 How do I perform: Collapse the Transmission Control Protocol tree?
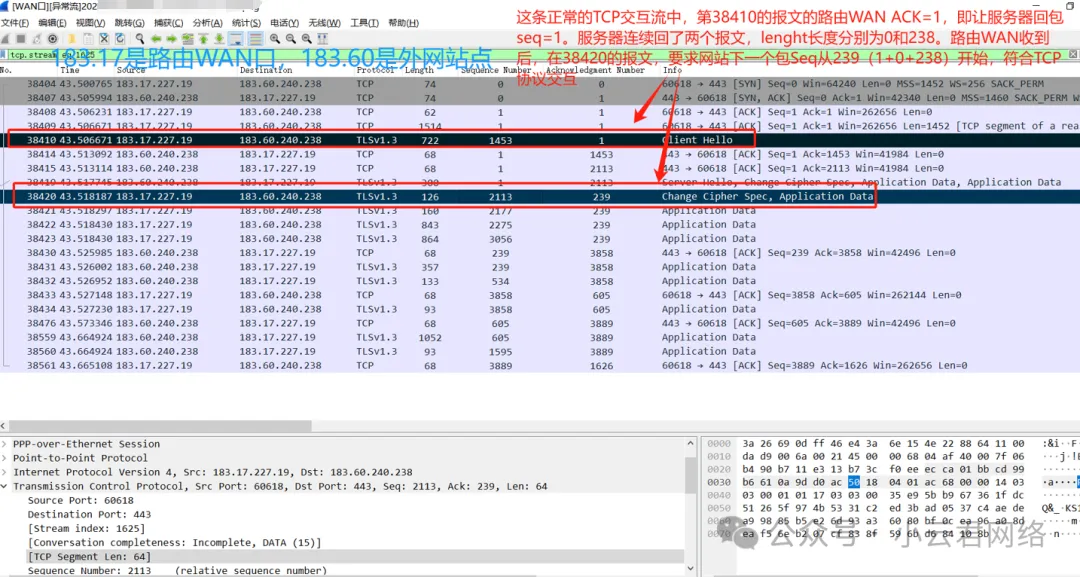tap(6, 486)
